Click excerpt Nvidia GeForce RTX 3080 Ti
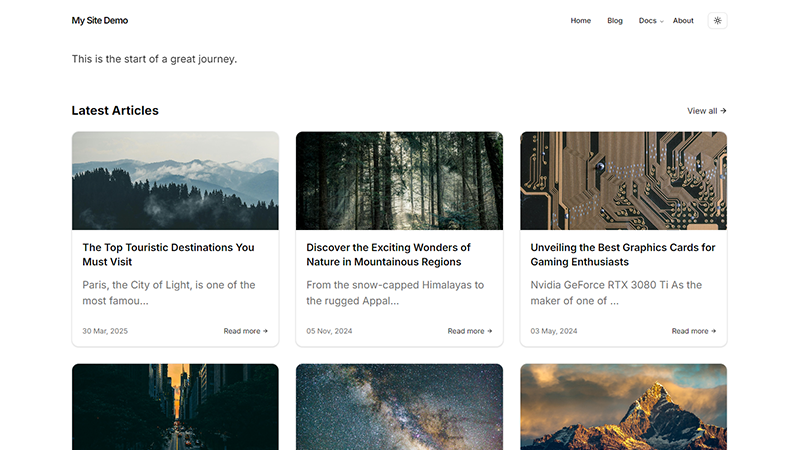Viewport: 800px width, 450px height. 616,293
